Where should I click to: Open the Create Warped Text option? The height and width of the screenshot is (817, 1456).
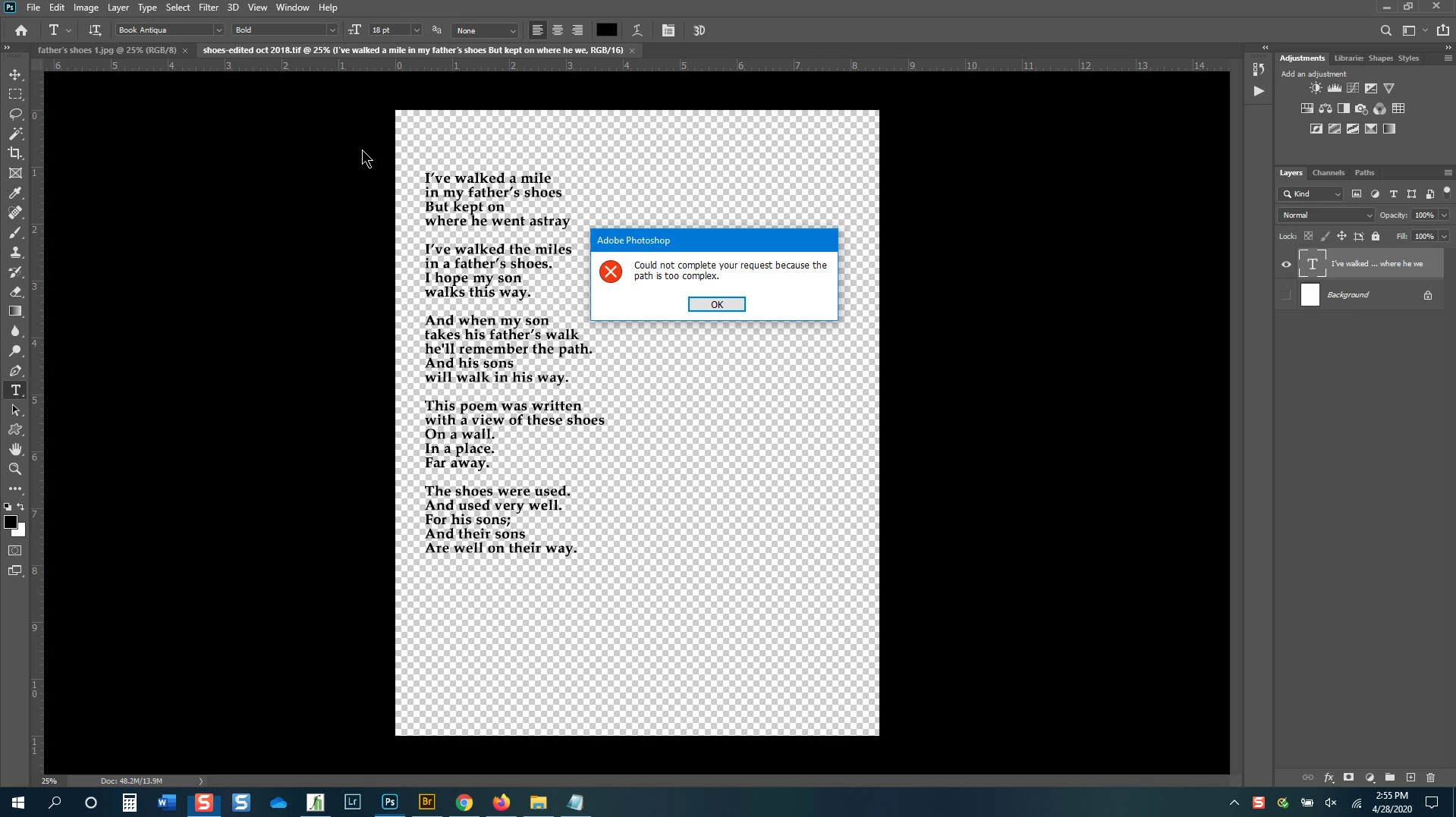(637, 30)
